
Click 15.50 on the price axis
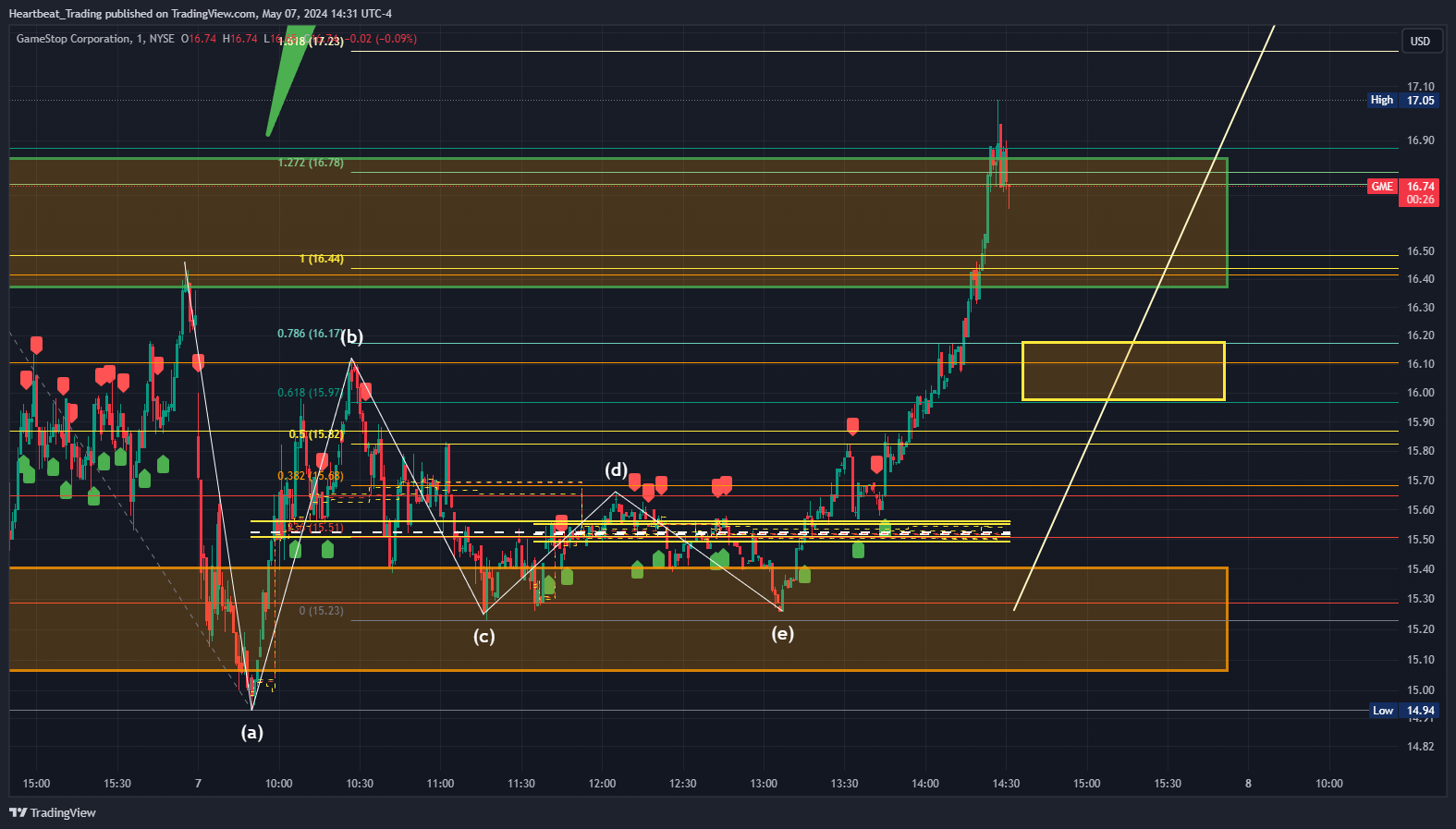[x=1421, y=540]
